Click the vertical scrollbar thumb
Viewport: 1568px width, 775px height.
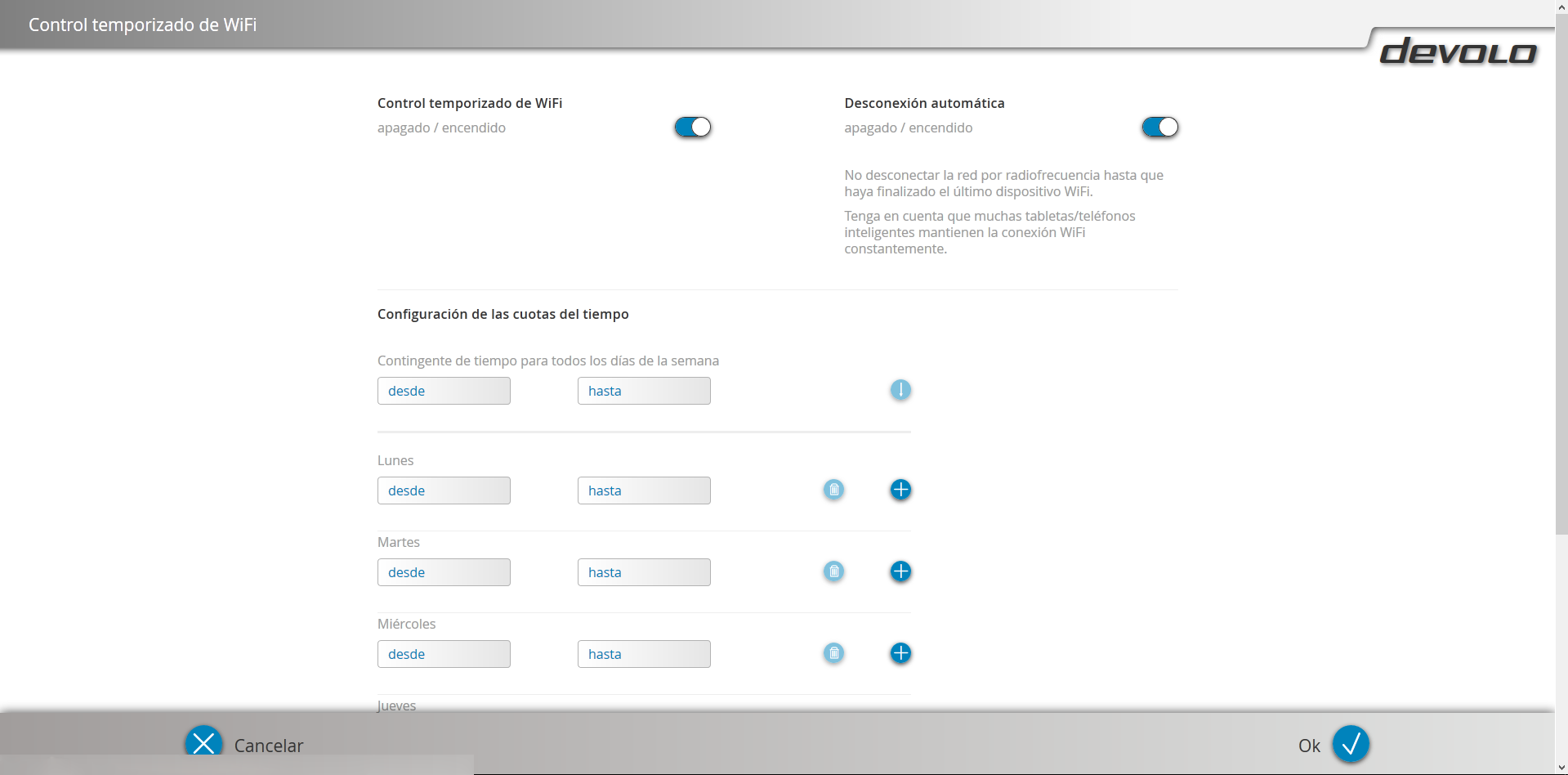(x=1561, y=274)
